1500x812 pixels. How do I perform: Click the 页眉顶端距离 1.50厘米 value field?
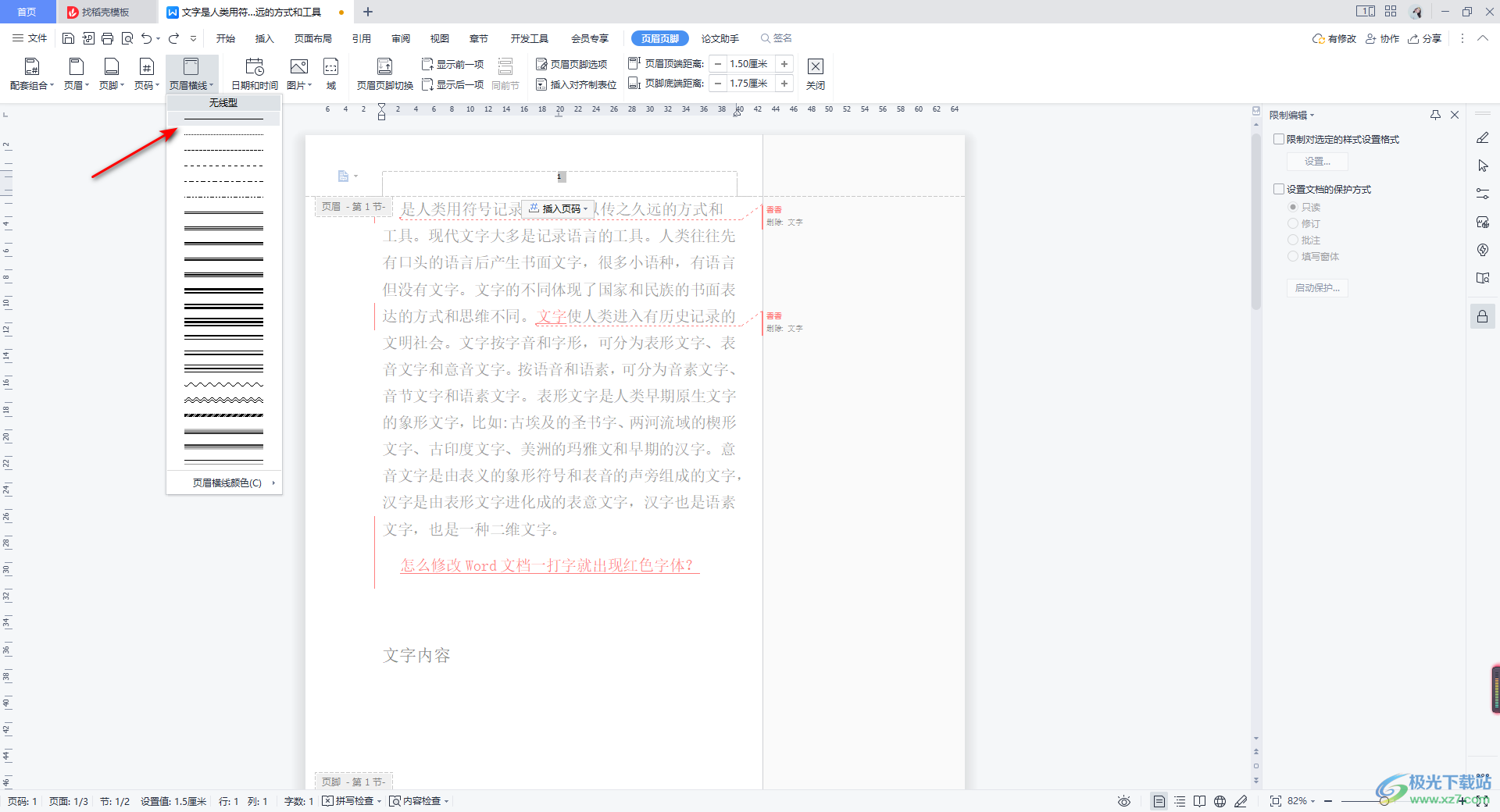click(x=751, y=64)
